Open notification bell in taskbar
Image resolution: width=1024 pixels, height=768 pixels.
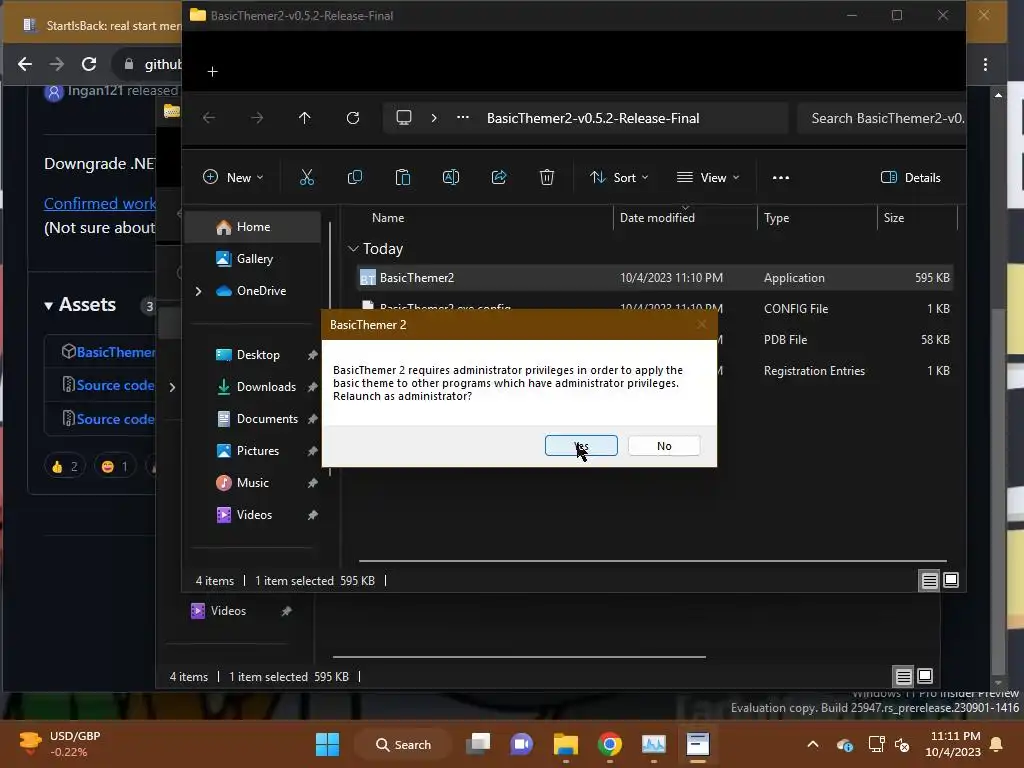[997, 744]
